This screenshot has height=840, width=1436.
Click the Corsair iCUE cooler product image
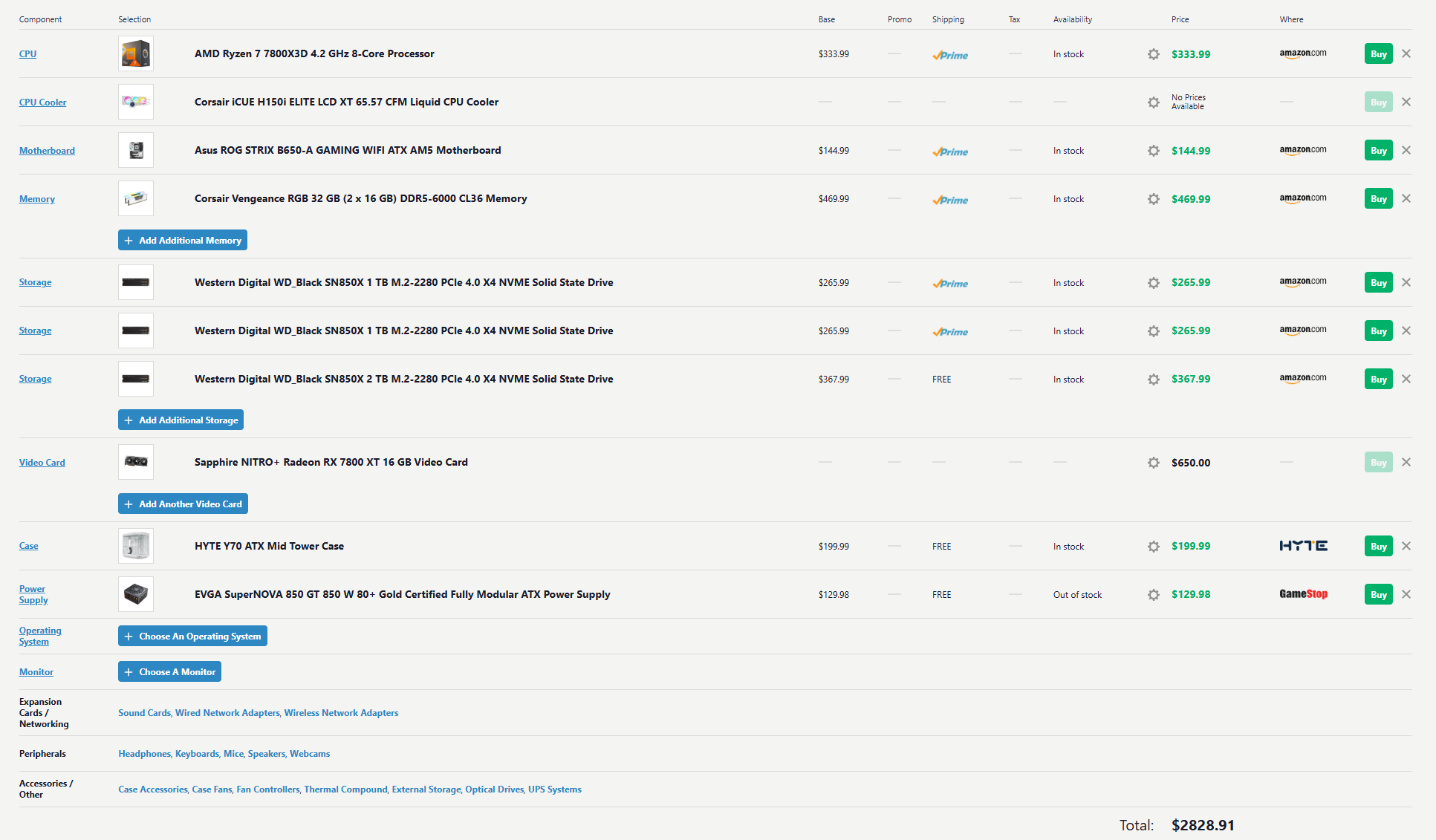click(x=136, y=102)
